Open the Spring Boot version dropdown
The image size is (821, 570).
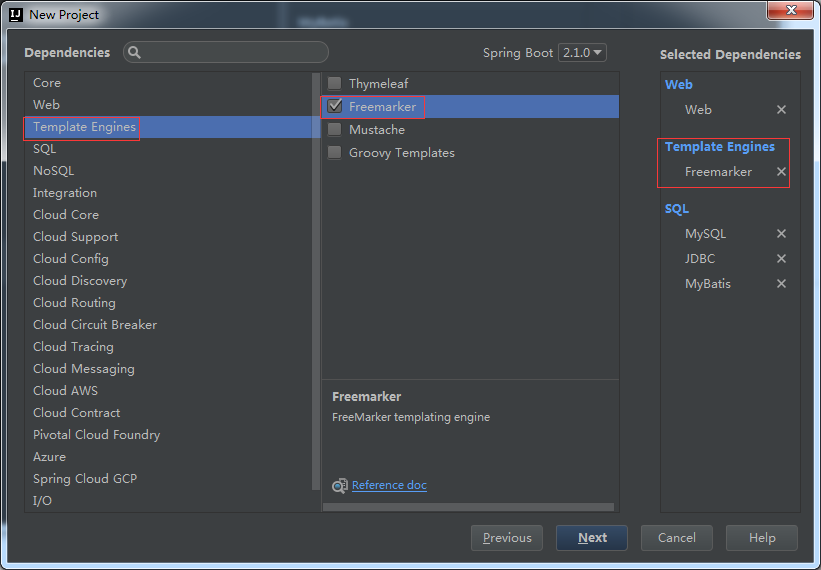(582, 53)
